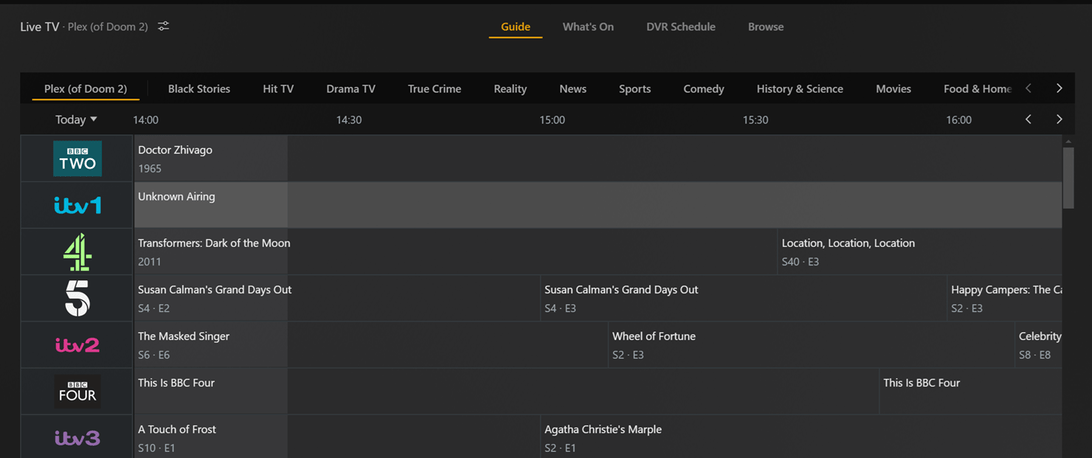Open Happy Campers S2 E3 listing
The height and width of the screenshot is (458, 1092).
pyautogui.click(x=1005, y=299)
